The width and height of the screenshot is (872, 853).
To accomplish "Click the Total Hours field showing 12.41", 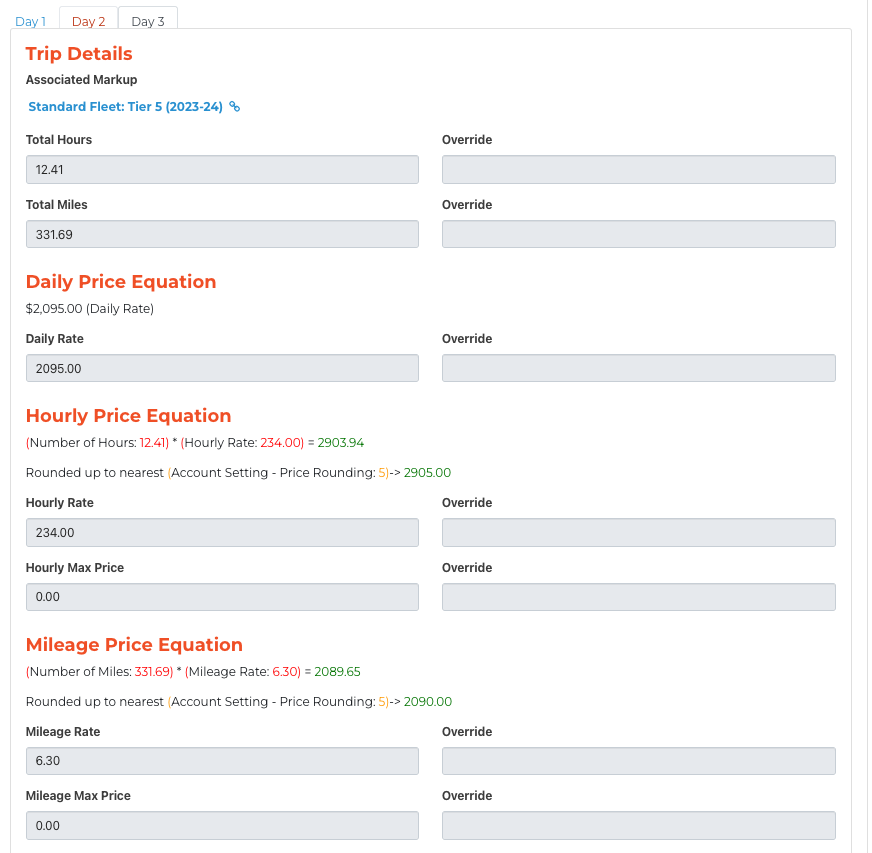I will tap(222, 170).
